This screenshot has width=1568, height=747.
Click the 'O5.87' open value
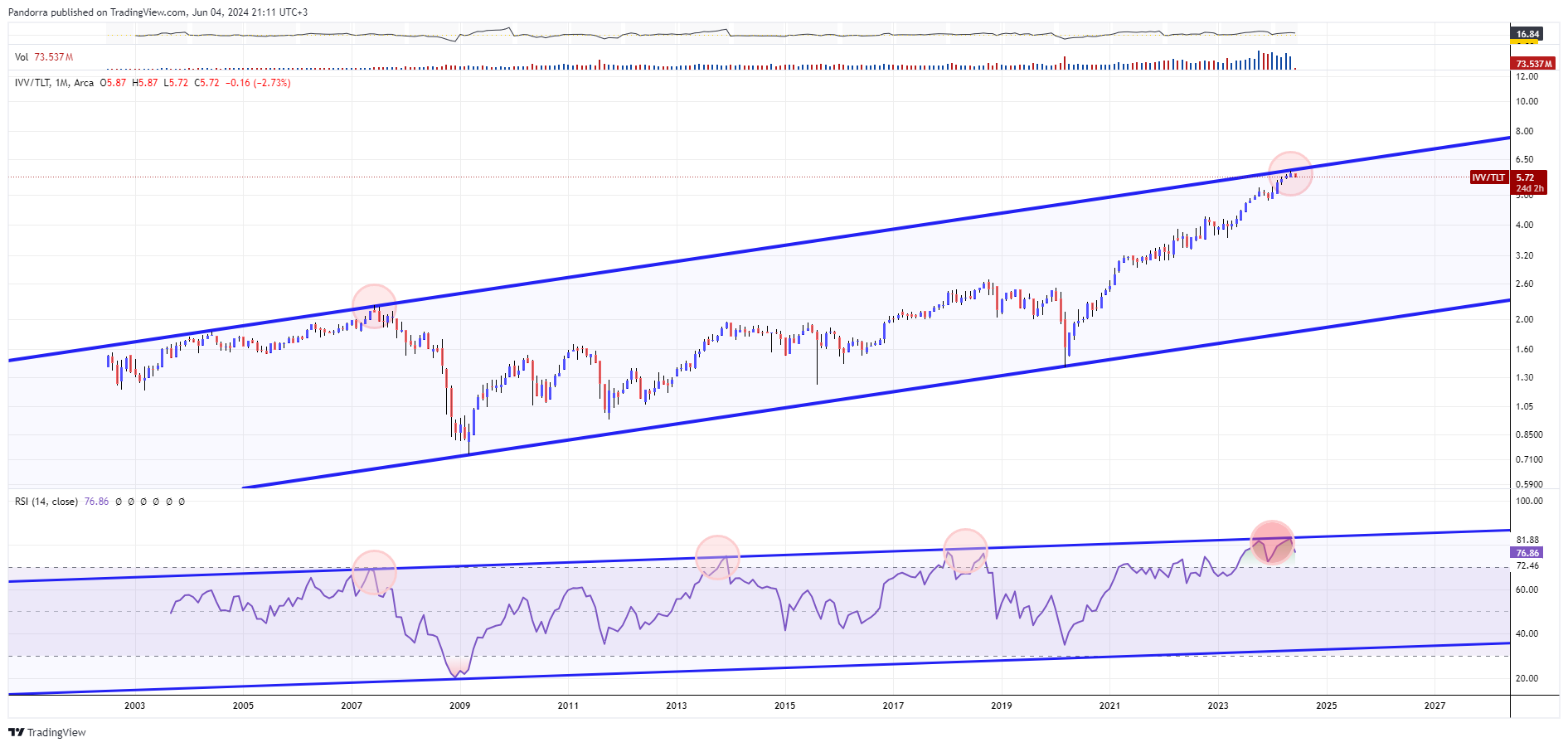click(x=113, y=83)
